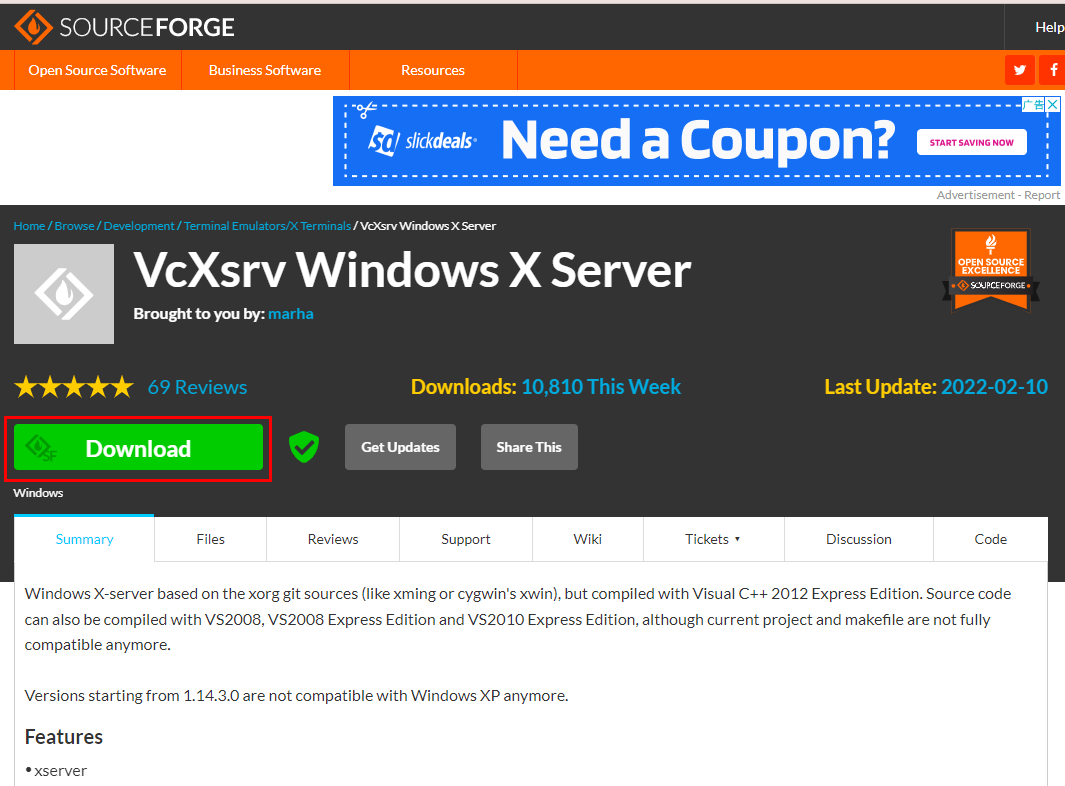1065x786 pixels.
Task: Click the green security shield checkmark icon
Action: tap(304, 447)
